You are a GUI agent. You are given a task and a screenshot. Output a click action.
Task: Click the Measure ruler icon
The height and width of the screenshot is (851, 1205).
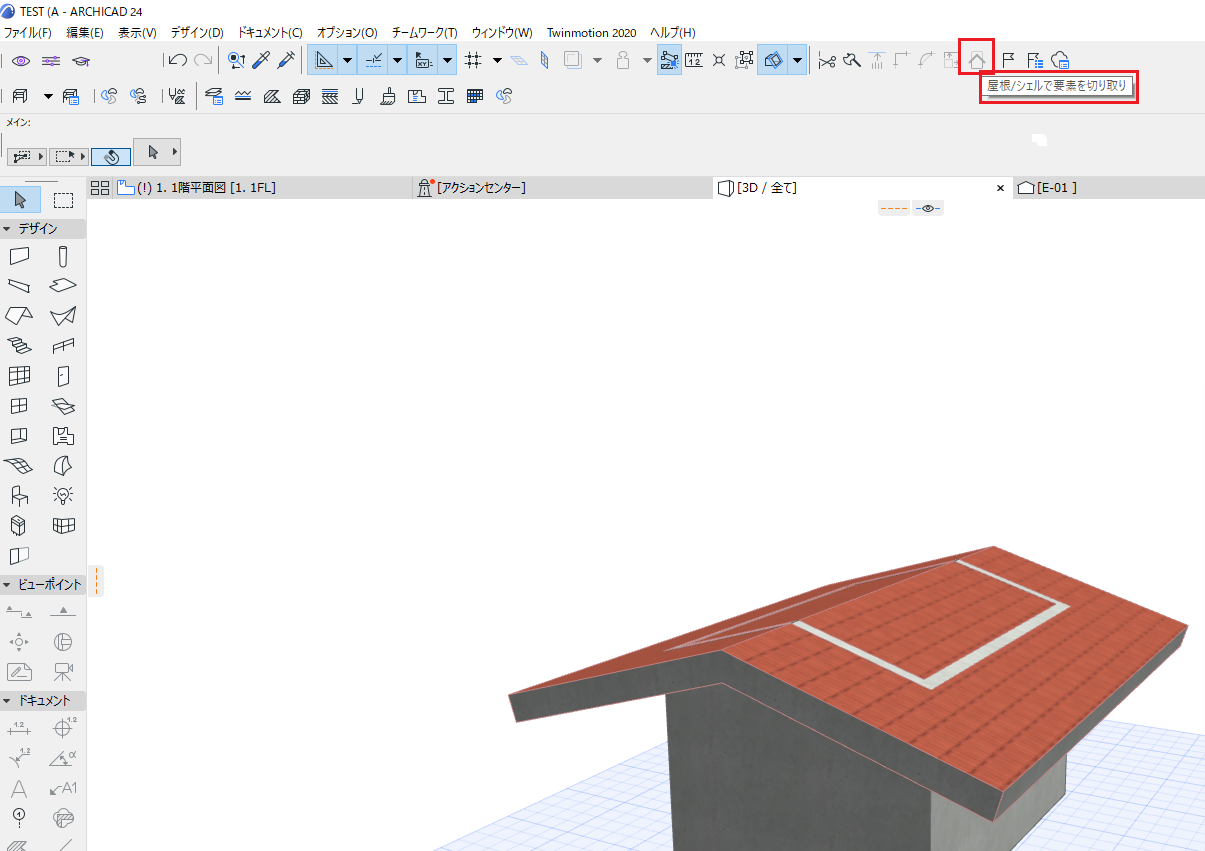(x=694, y=61)
